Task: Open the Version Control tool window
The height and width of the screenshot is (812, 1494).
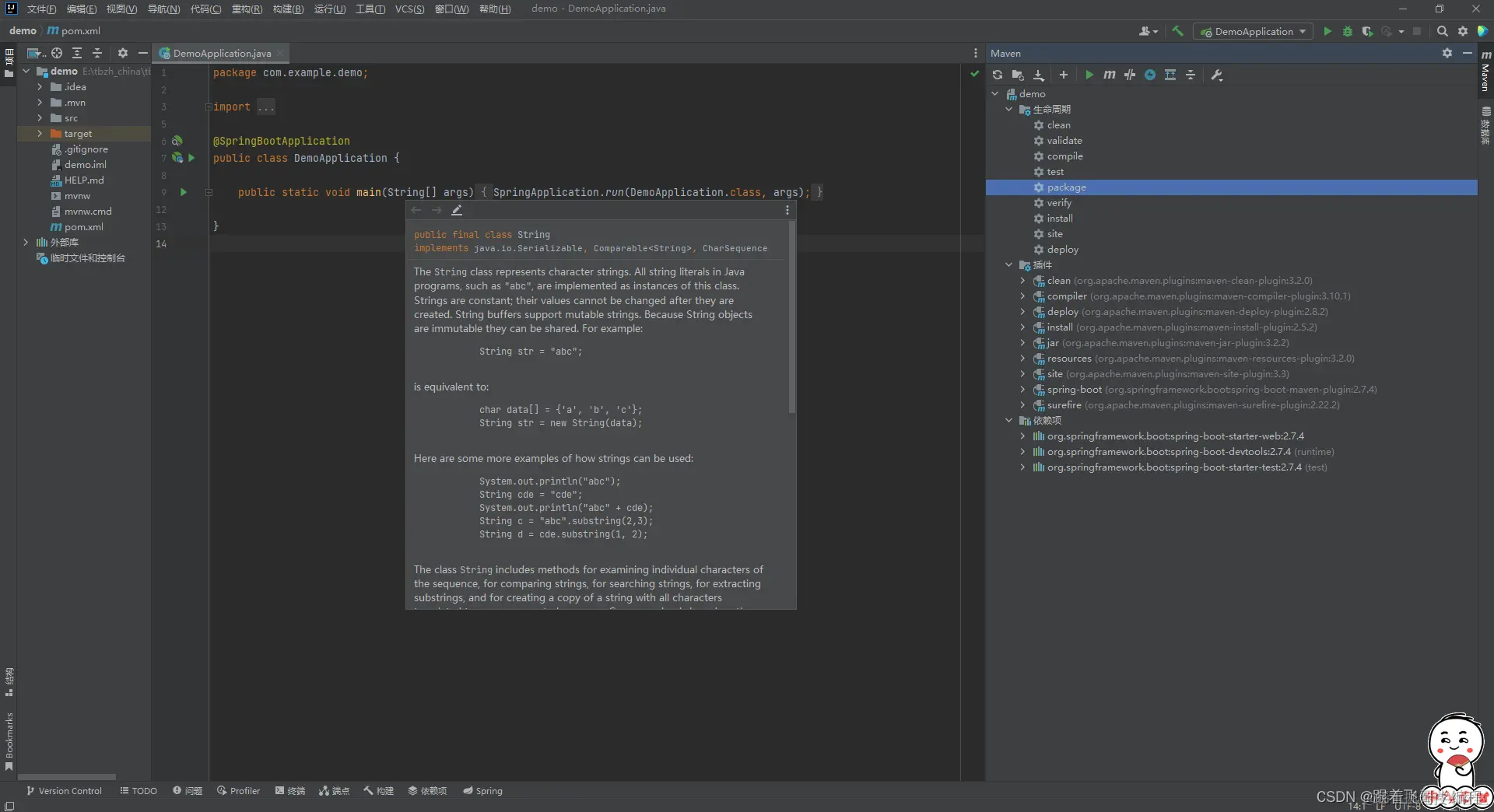Action: point(64,791)
